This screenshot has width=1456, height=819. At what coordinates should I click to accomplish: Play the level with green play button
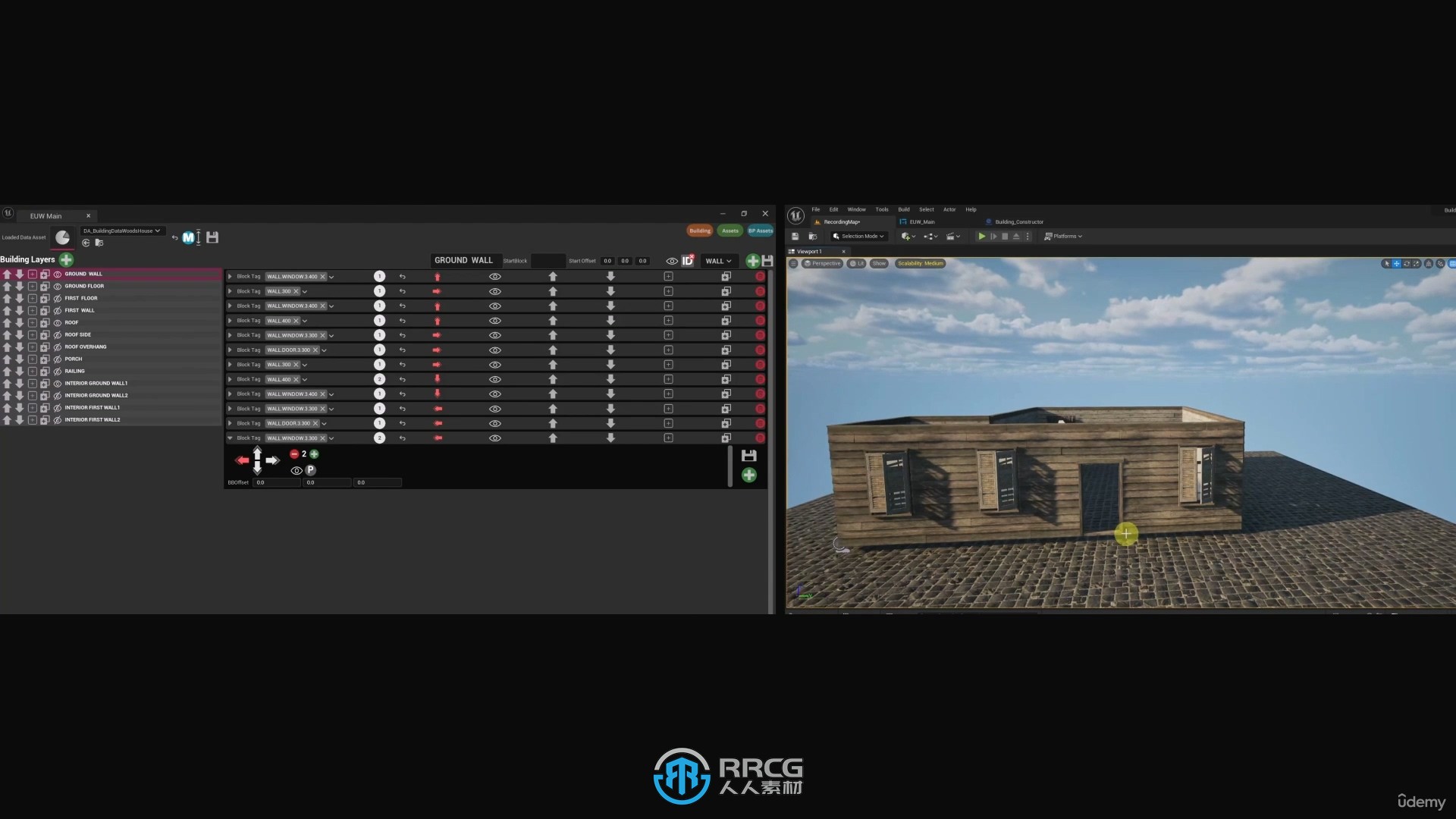[981, 237]
